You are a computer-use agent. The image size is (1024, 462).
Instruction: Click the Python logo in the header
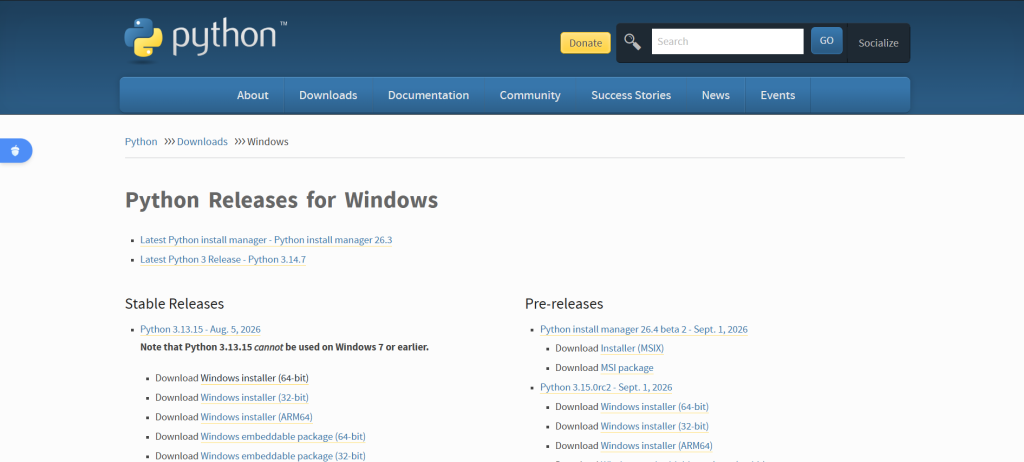click(206, 38)
